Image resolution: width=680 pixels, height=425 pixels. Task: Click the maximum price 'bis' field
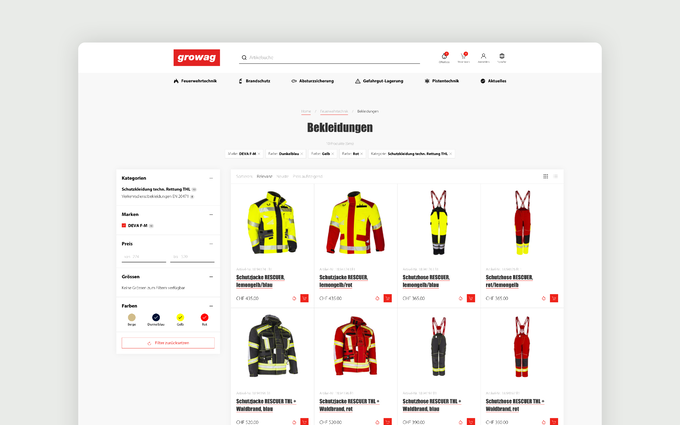coord(192,257)
